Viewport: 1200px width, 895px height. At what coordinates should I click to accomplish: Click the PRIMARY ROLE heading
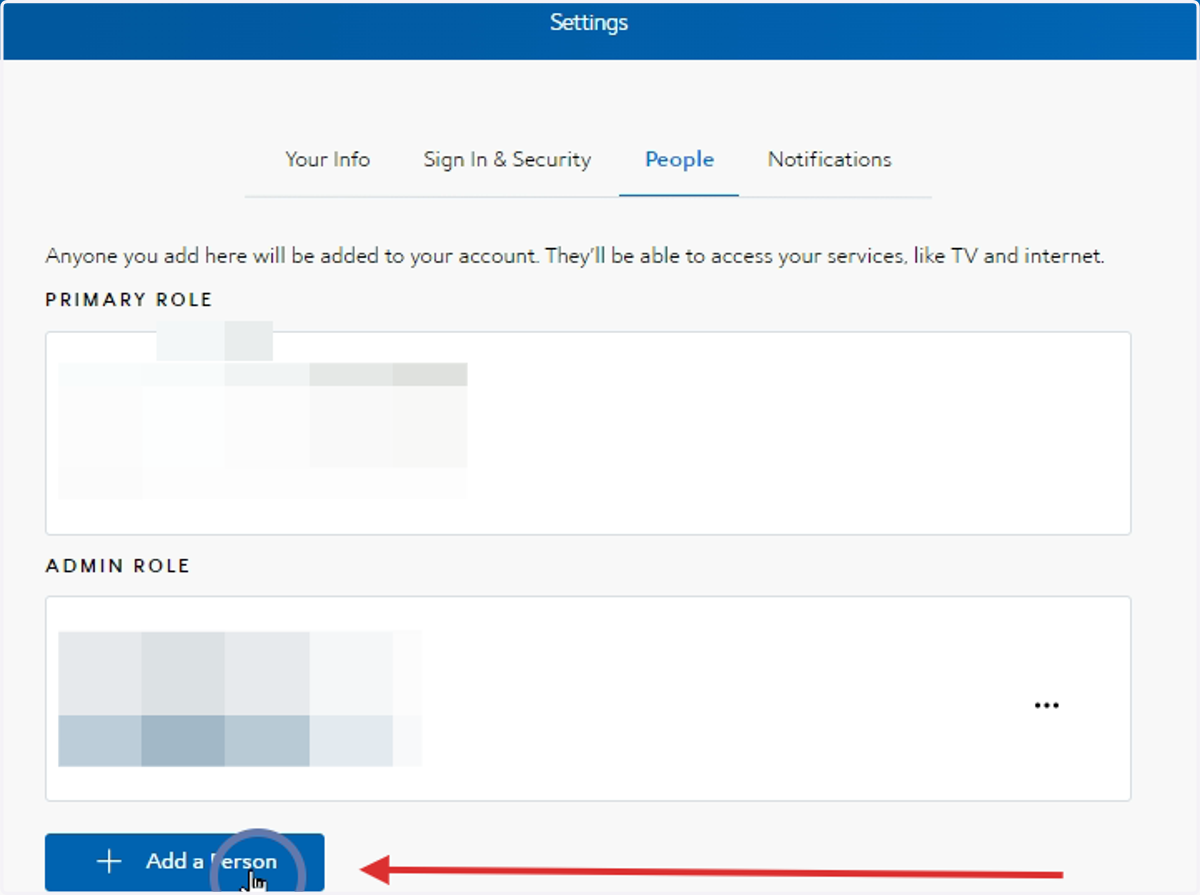(x=129, y=300)
